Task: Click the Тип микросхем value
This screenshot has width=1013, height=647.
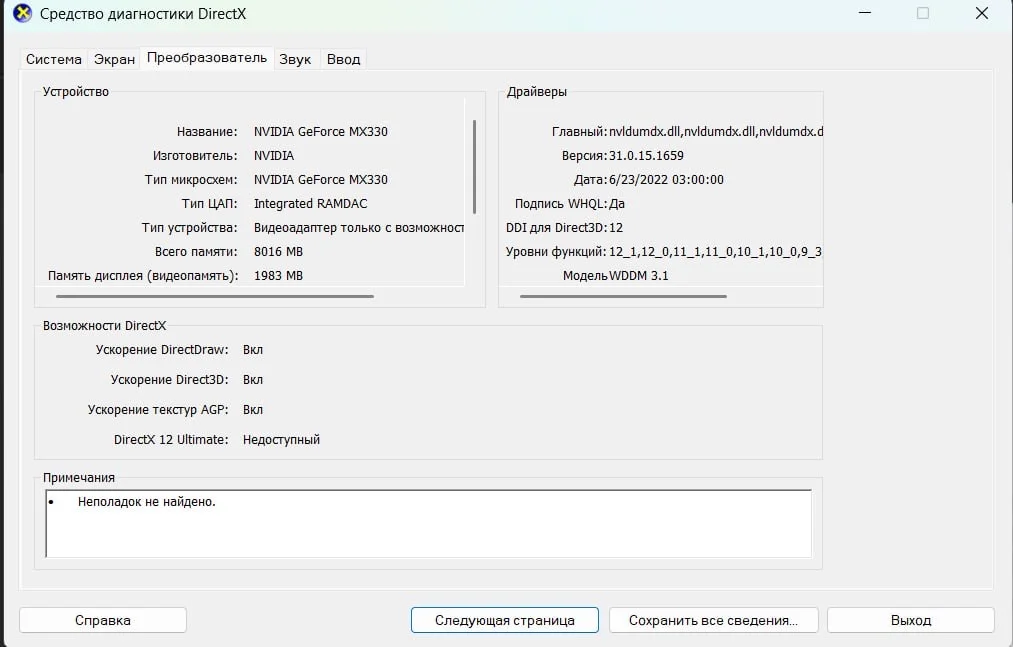Action: point(320,179)
